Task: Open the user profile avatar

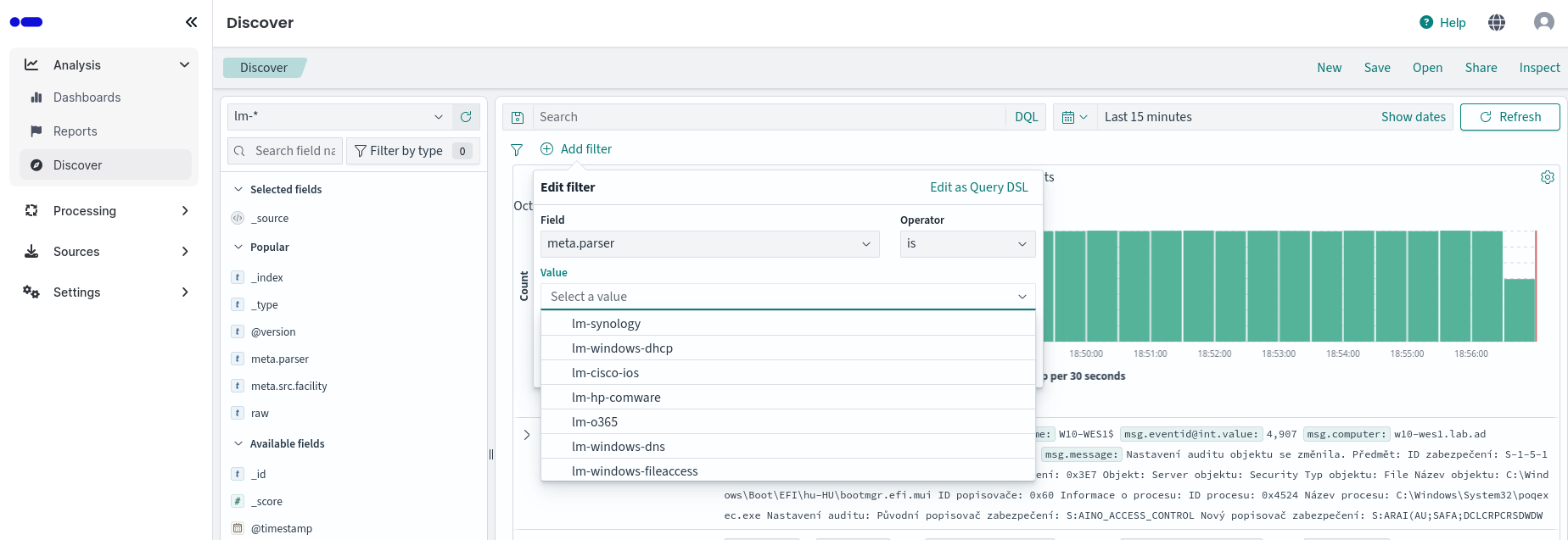Action: [1543, 22]
